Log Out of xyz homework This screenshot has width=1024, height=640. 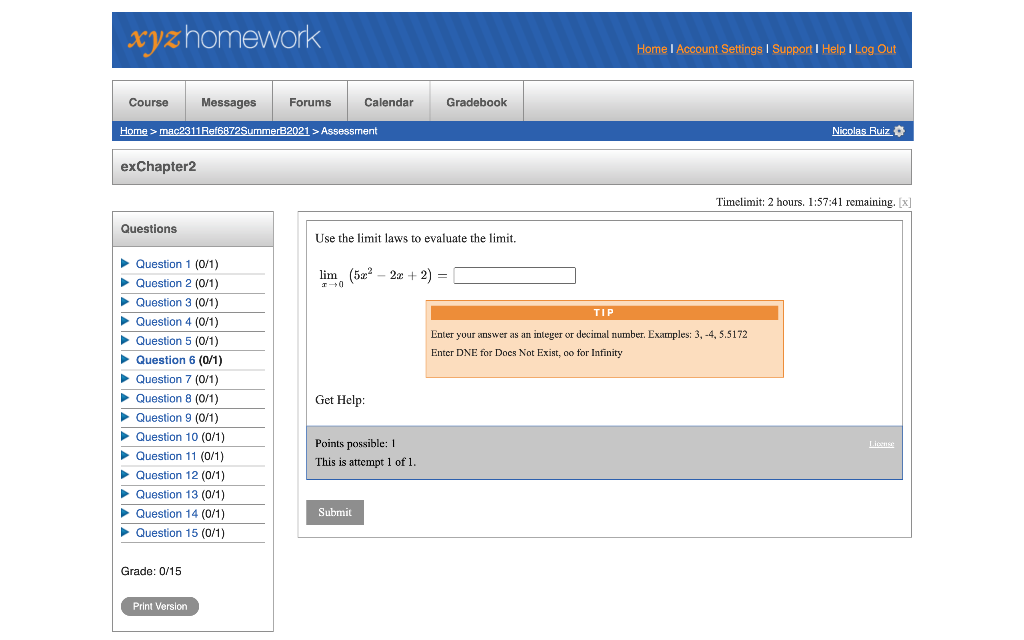click(875, 49)
